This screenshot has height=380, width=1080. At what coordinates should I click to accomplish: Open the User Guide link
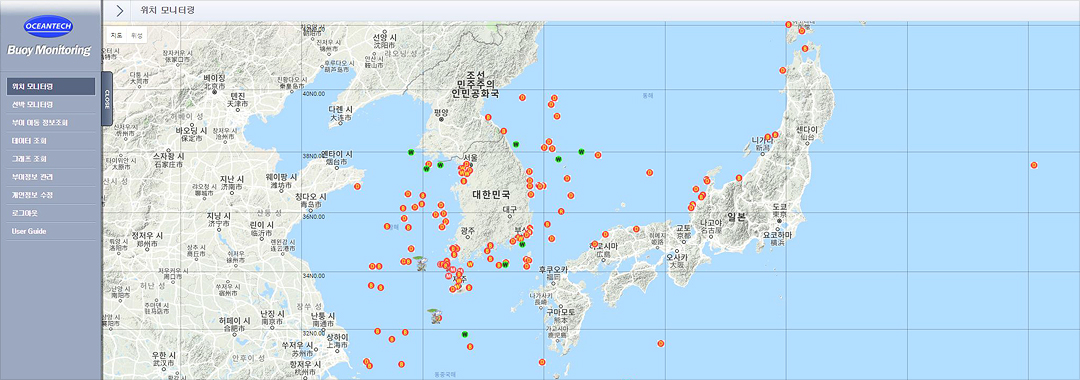(50, 231)
